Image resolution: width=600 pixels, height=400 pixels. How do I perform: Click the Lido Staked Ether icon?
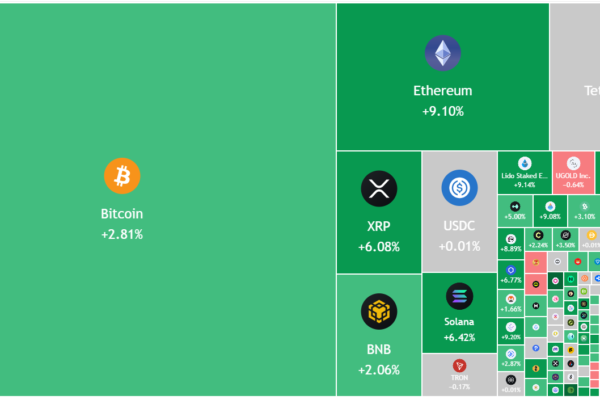524,163
